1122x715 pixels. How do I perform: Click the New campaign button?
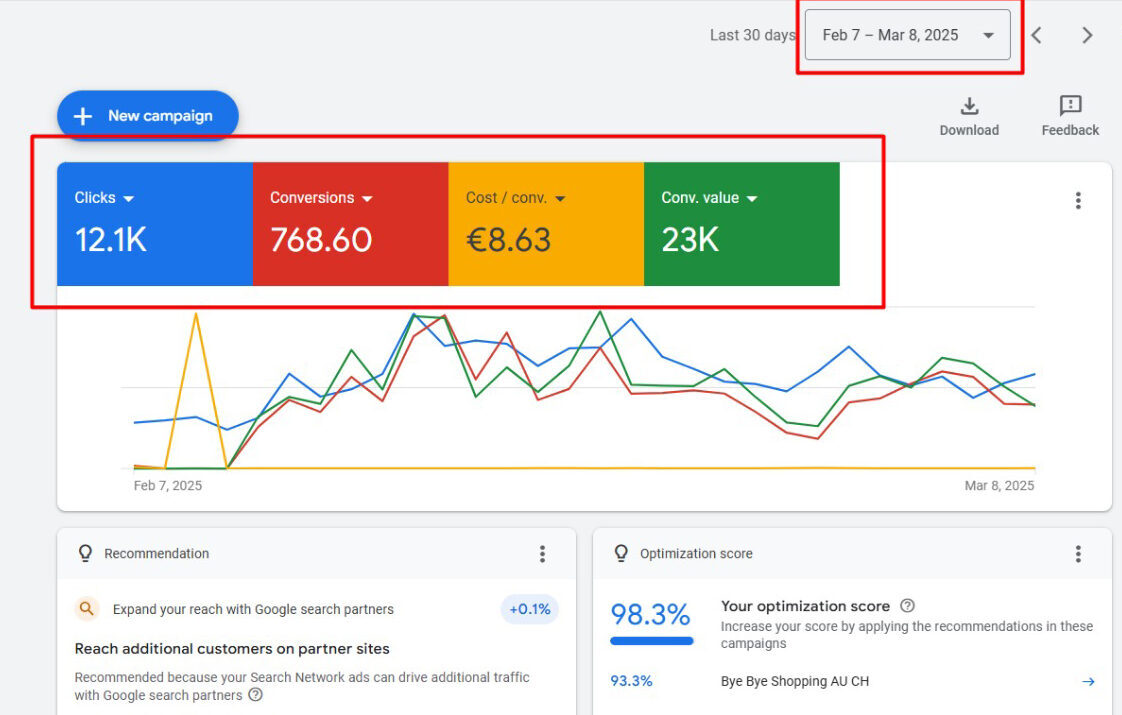tap(147, 115)
